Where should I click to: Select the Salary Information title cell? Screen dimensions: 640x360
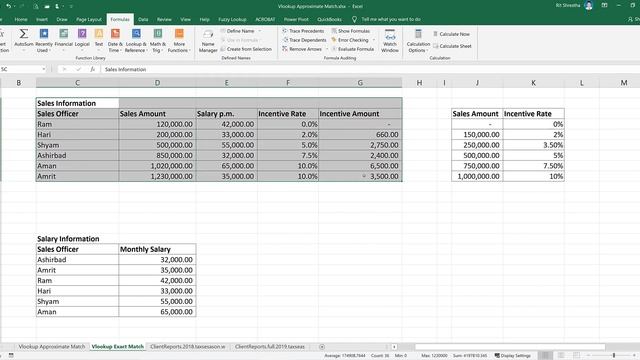point(77,239)
